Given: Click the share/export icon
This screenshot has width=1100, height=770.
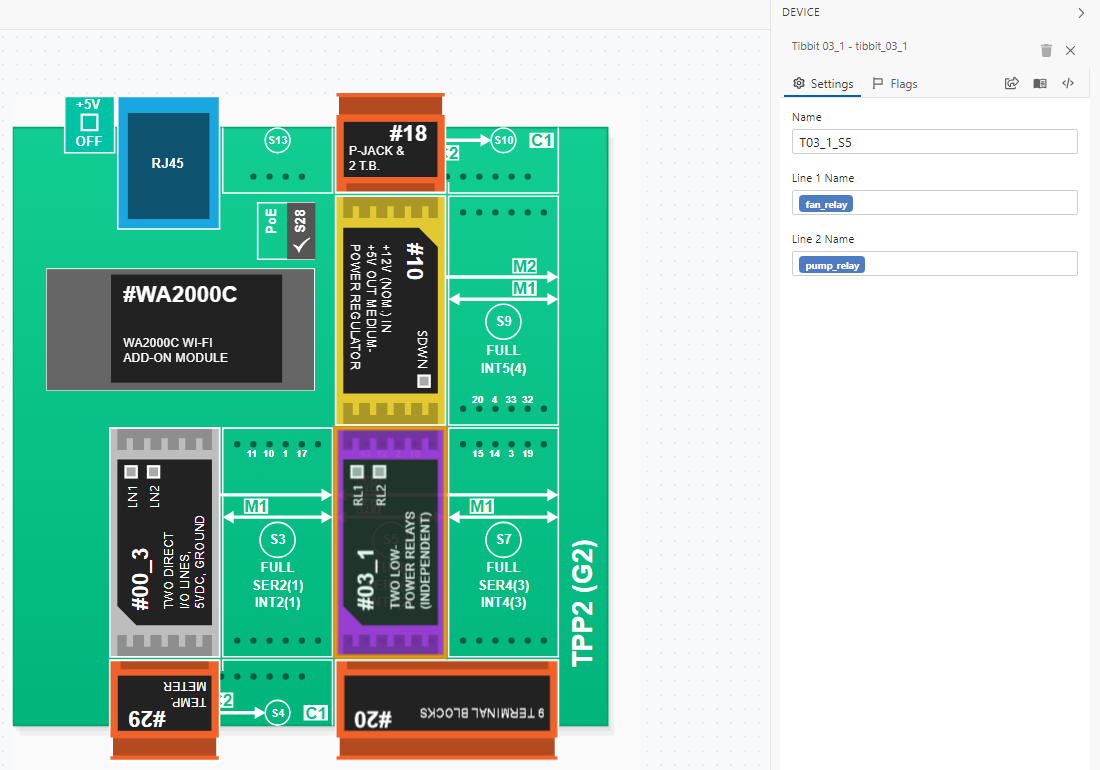Looking at the screenshot, I should 1011,83.
